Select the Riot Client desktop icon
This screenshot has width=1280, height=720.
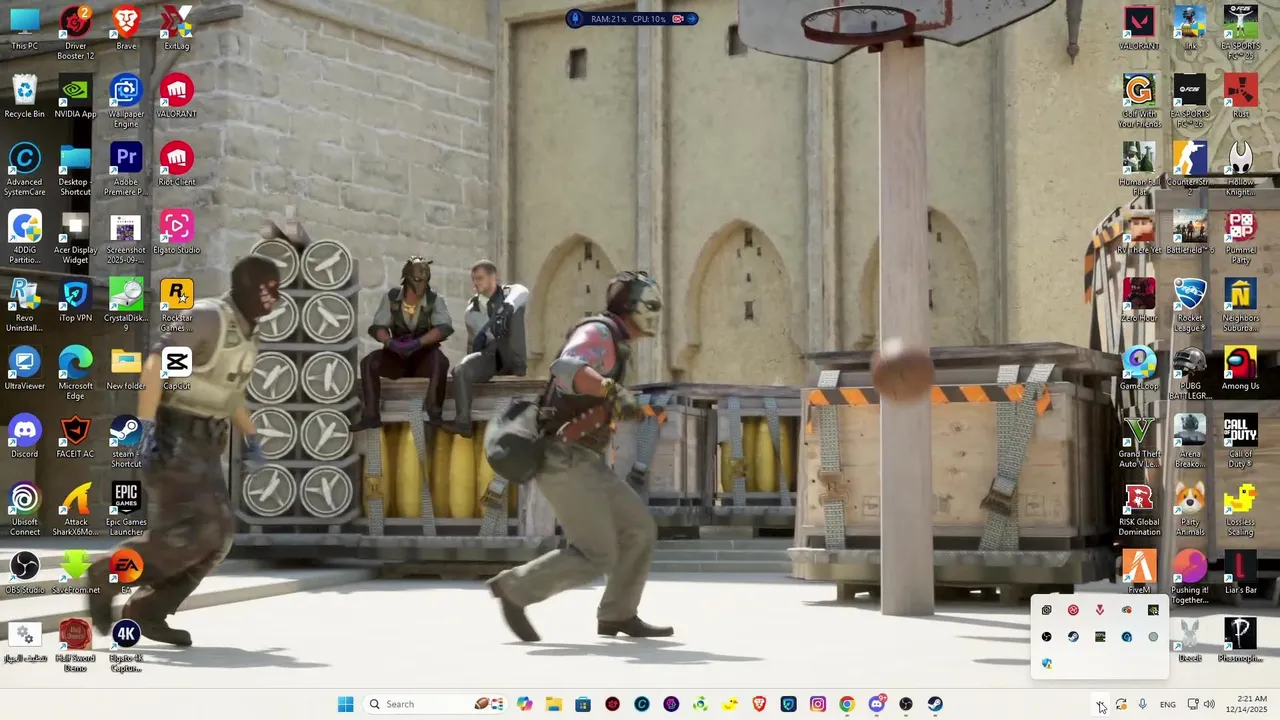177,164
